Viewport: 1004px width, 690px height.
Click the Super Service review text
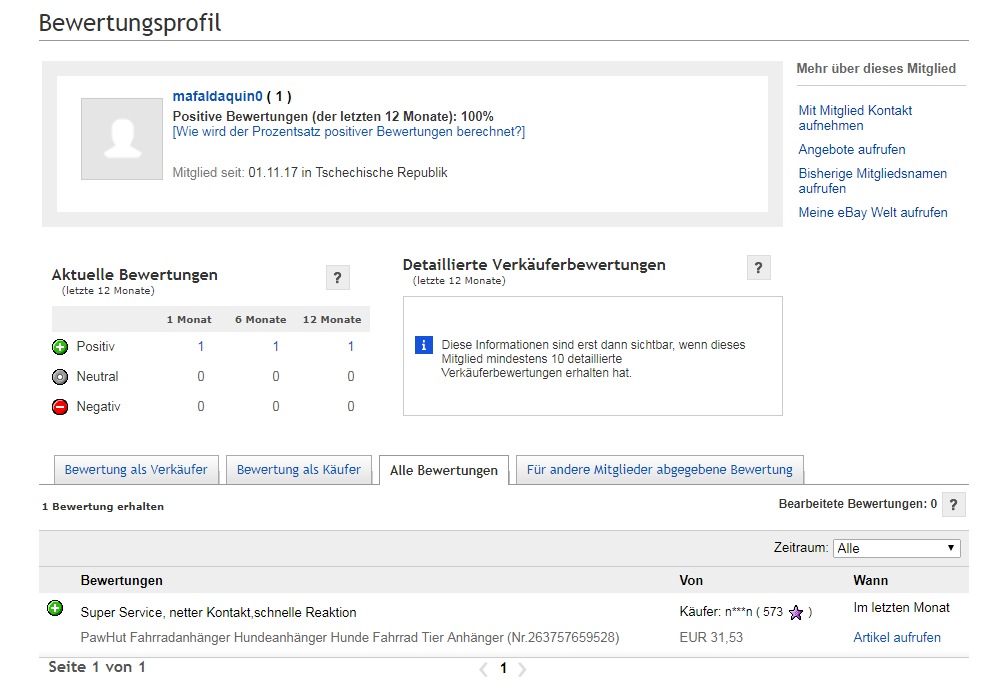218,613
